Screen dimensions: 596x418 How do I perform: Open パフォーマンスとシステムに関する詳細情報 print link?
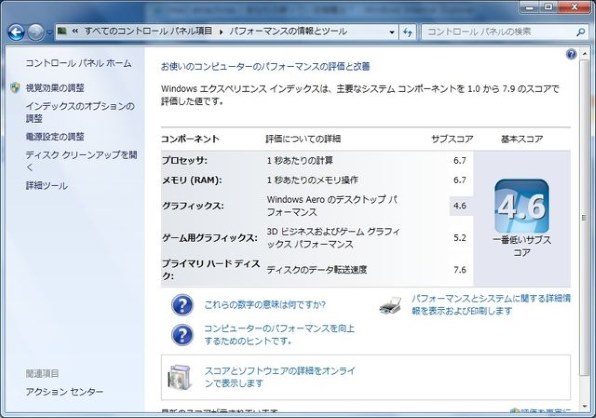491,305
